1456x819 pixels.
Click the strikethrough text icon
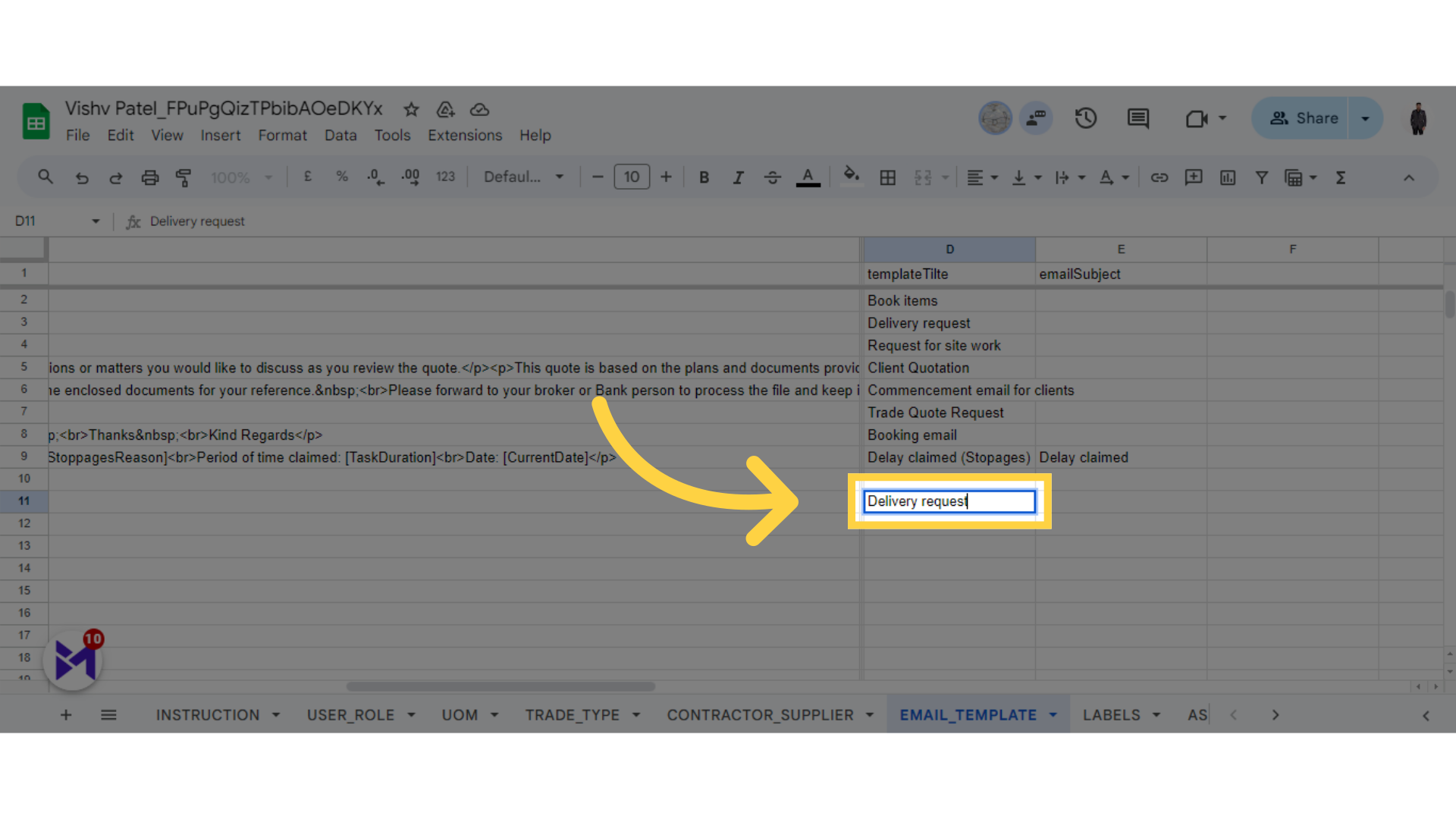773,177
